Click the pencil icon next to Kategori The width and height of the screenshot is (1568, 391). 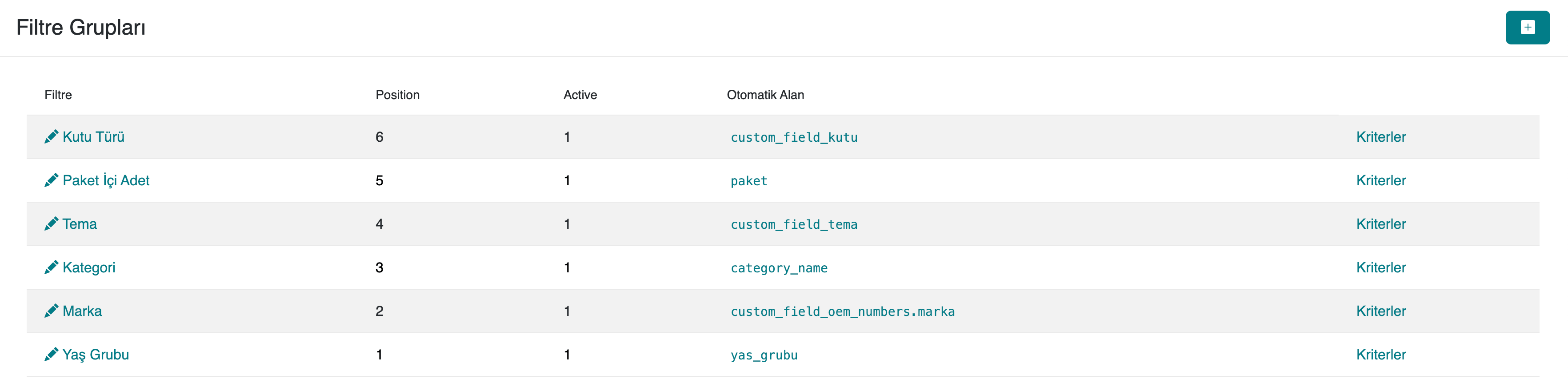[x=51, y=267]
